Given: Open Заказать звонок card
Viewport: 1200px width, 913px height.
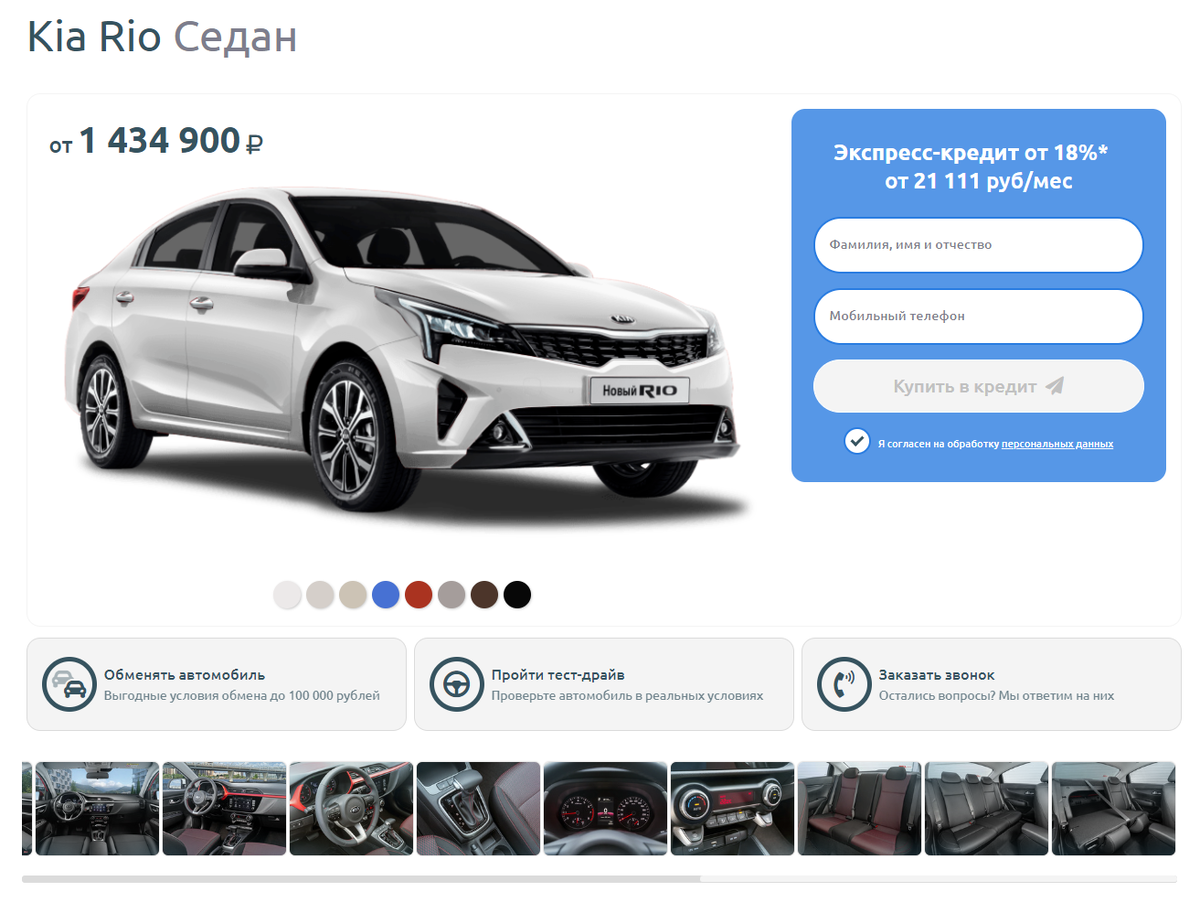Looking at the screenshot, I should coord(991,684).
